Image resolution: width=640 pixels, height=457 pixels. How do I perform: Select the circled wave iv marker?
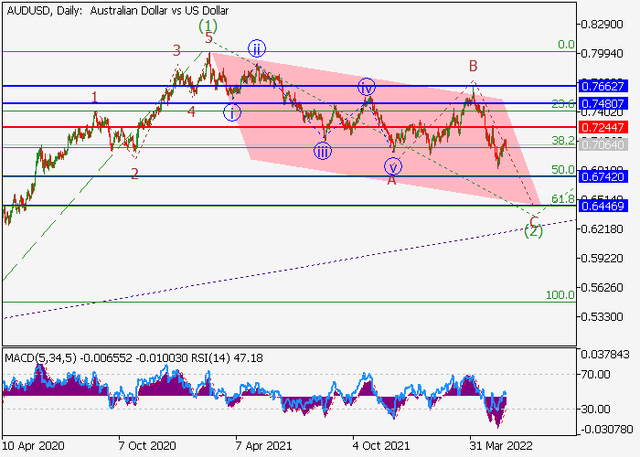367,87
